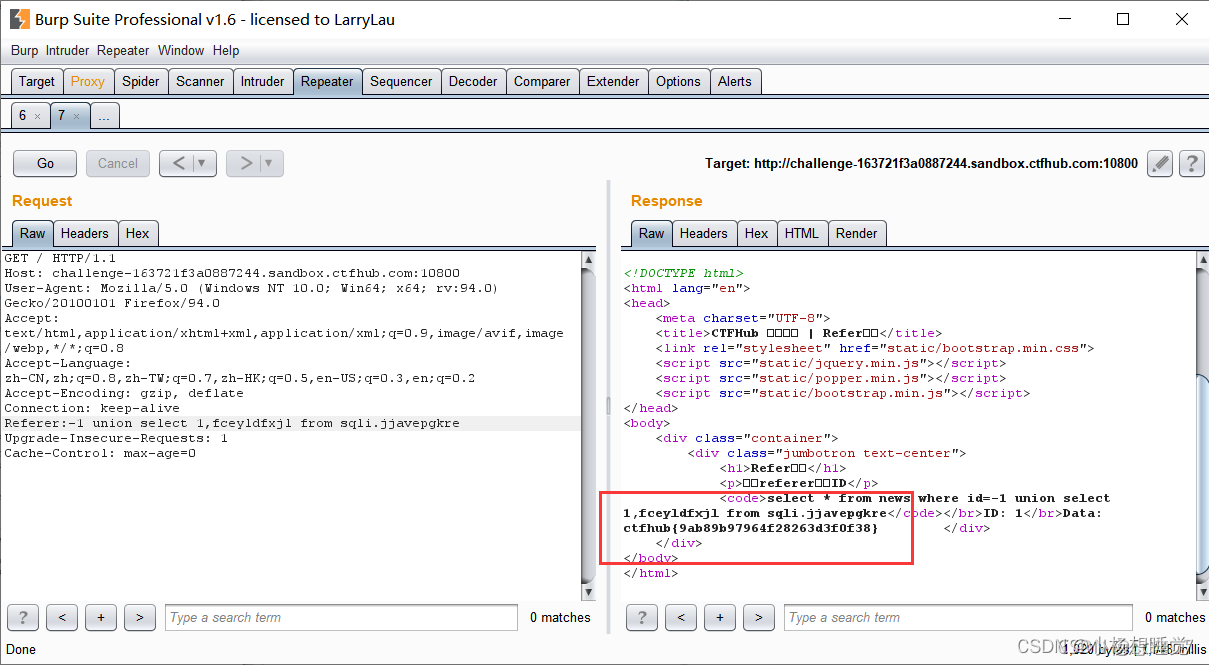
Task: Open the Burp menu
Action: click(x=24, y=50)
